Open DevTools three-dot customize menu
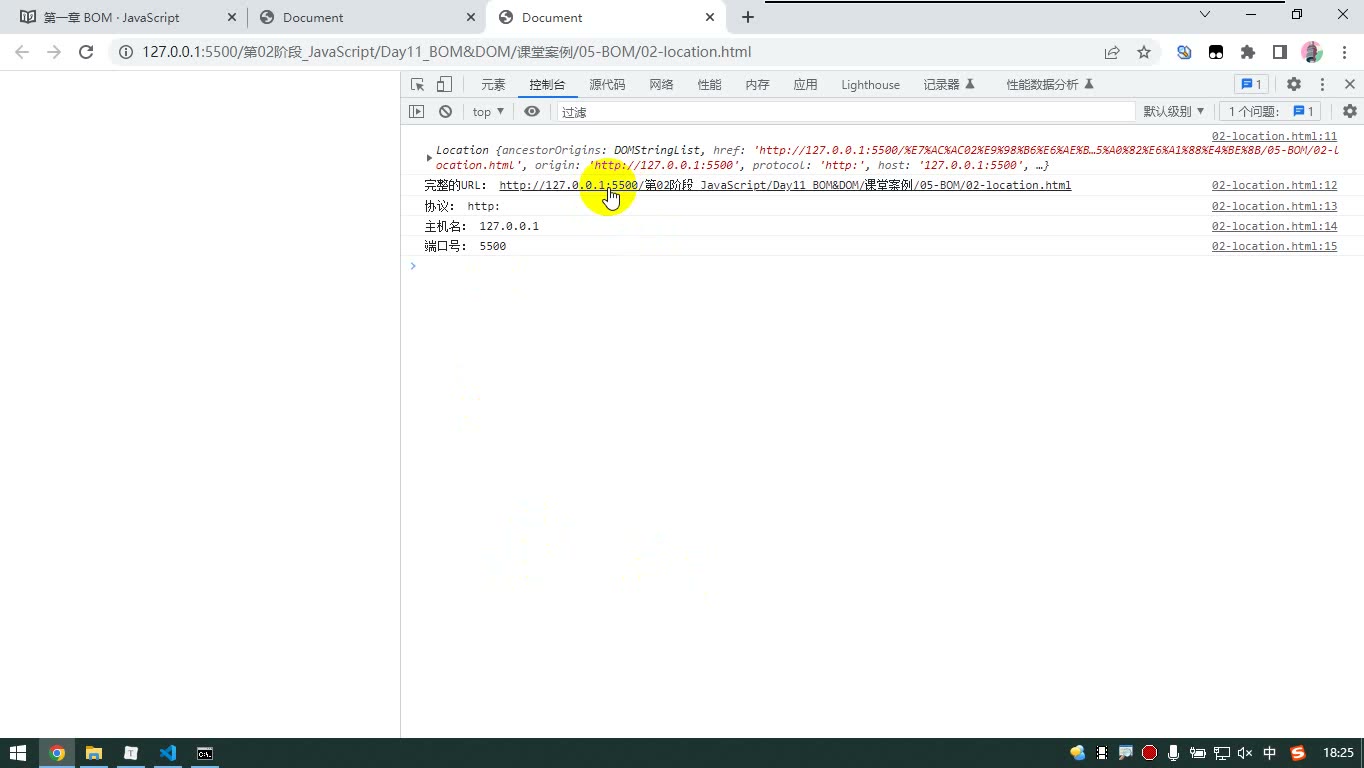The image size is (1364, 768). (1322, 85)
